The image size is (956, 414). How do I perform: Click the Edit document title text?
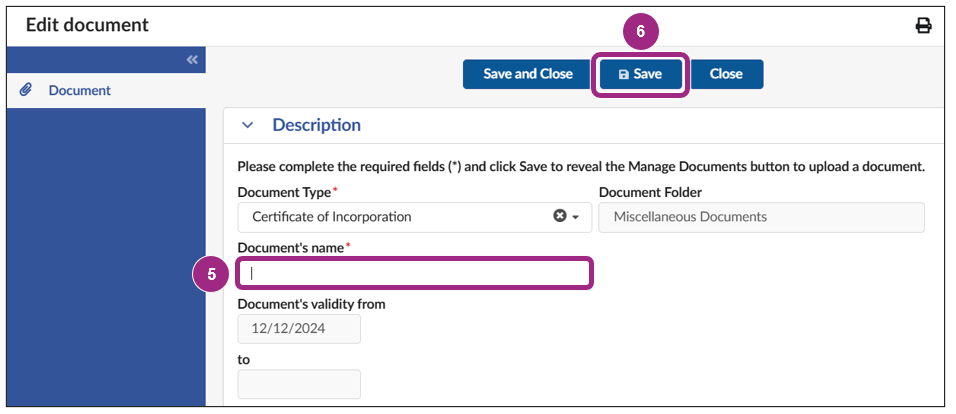87,25
